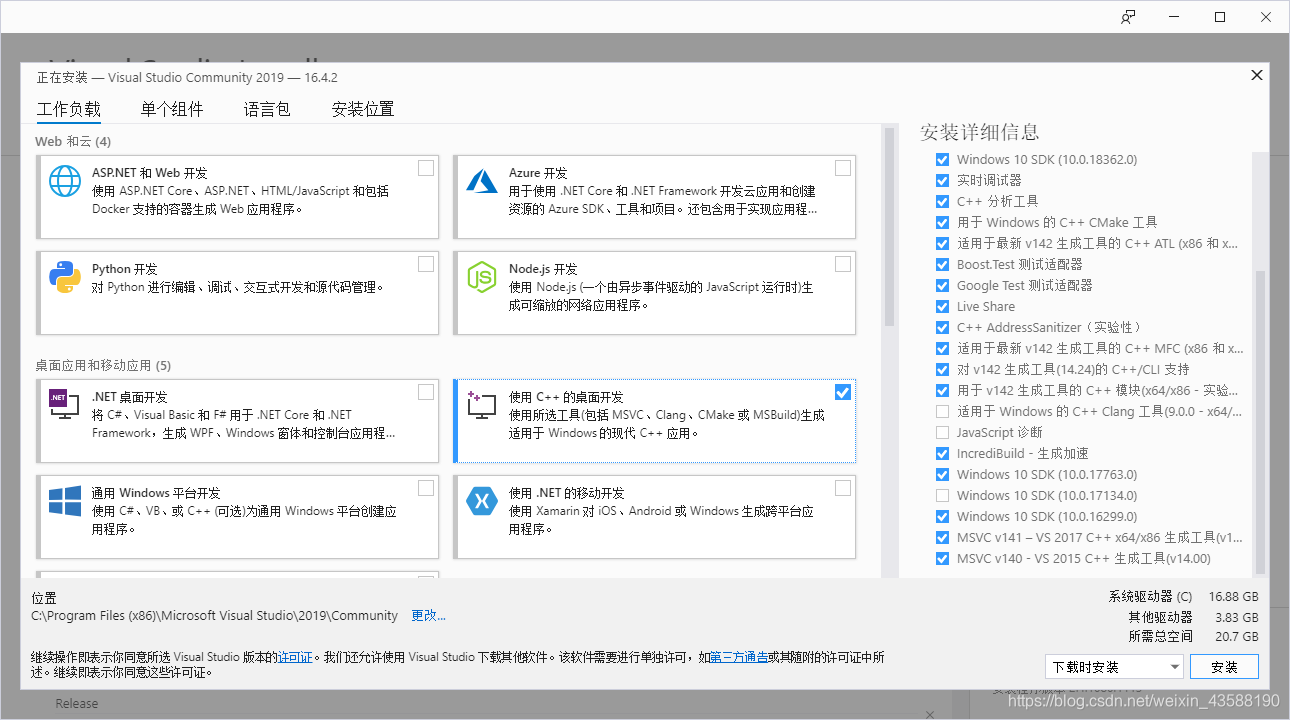1290x720 pixels.
Task: Check the JavaScript 诊断 component
Action: [x=942, y=433]
